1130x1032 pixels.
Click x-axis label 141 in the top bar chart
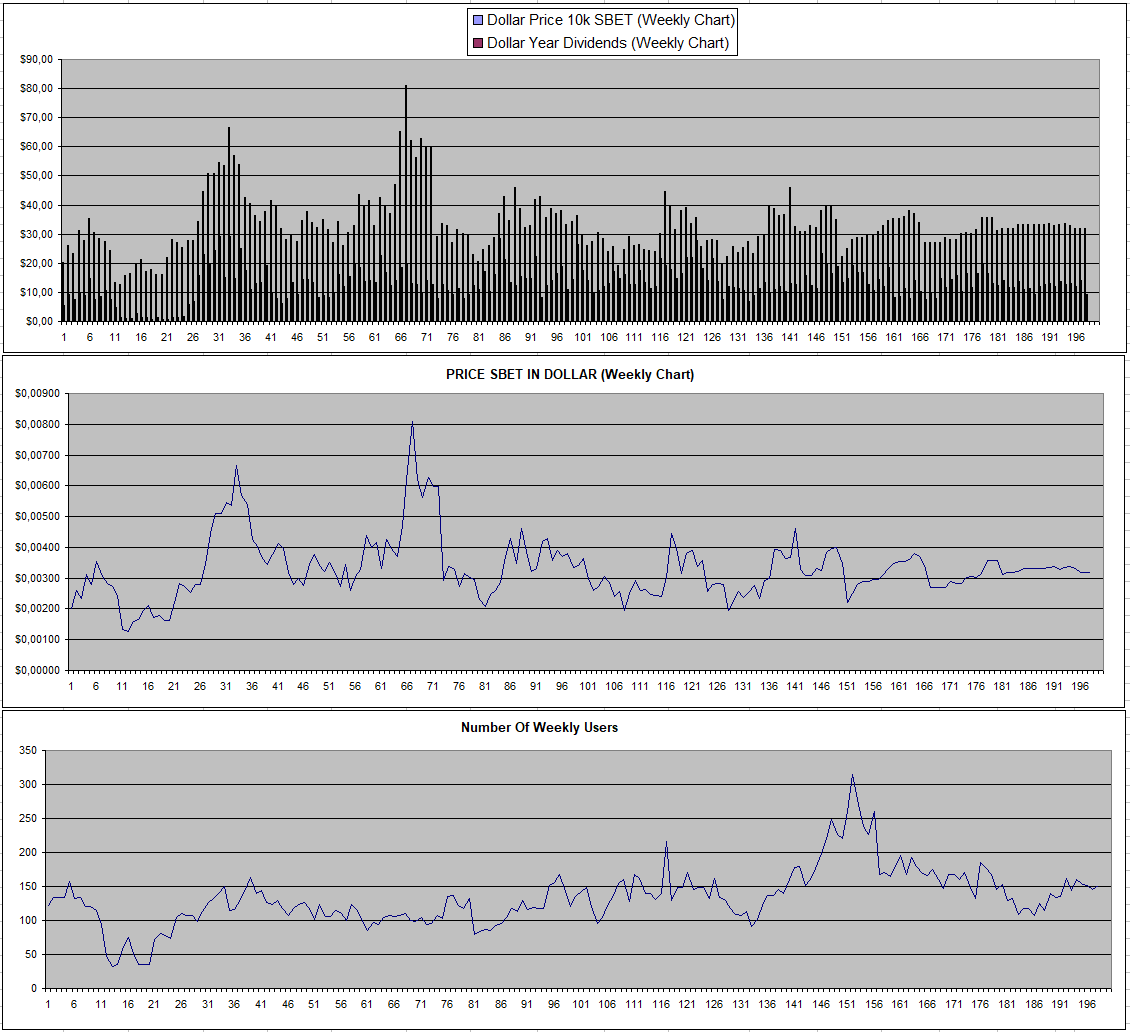[x=791, y=337]
